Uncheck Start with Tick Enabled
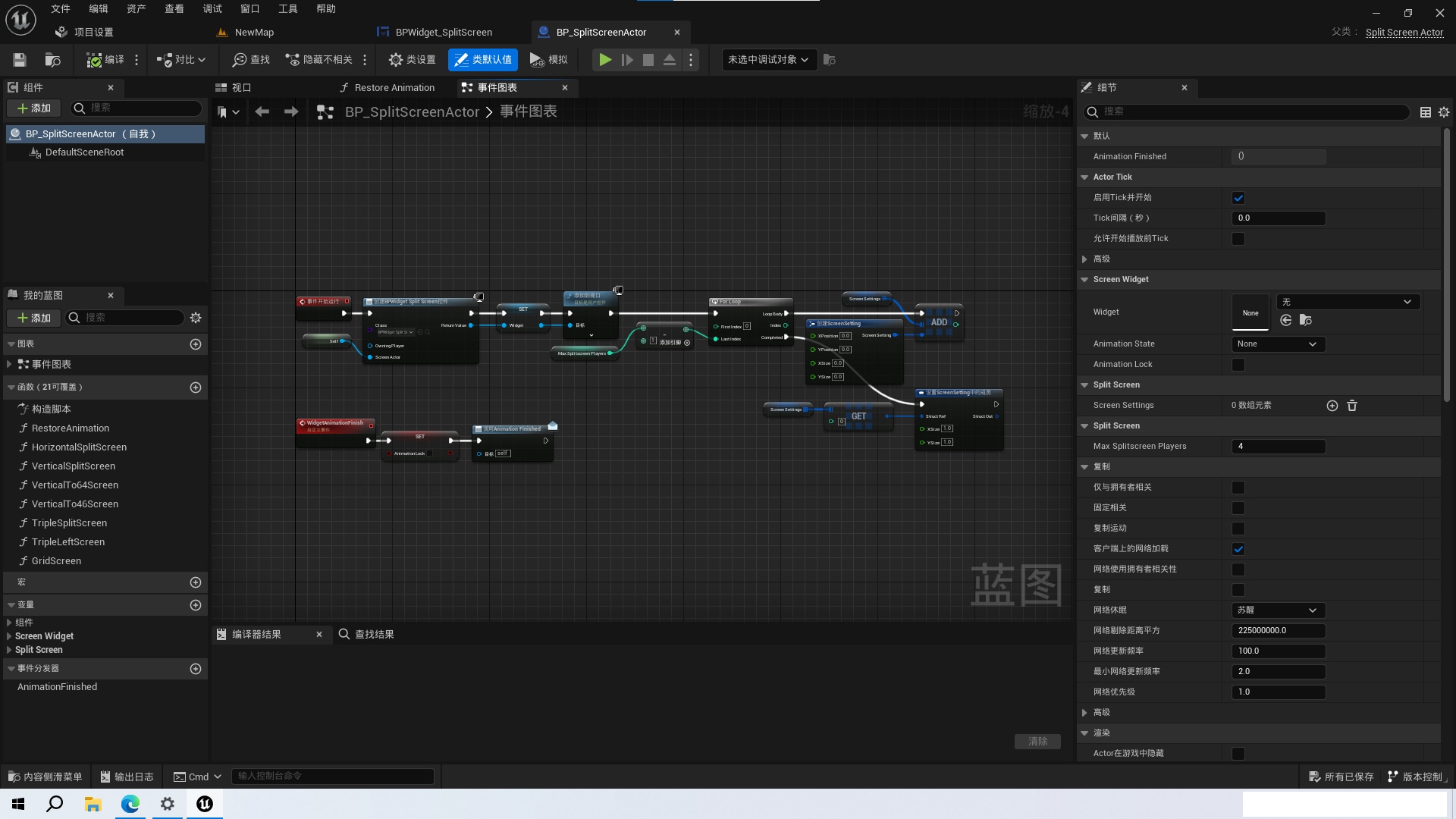 [x=1238, y=198]
